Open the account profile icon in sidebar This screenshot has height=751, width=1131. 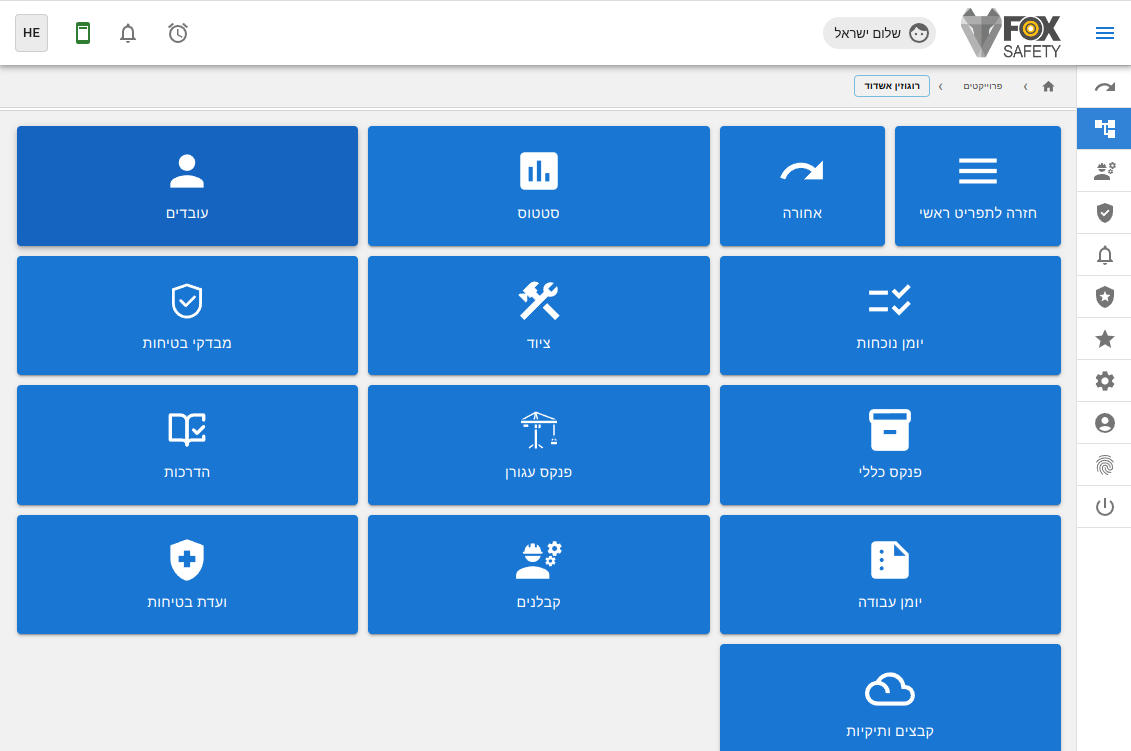tap(1104, 423)
